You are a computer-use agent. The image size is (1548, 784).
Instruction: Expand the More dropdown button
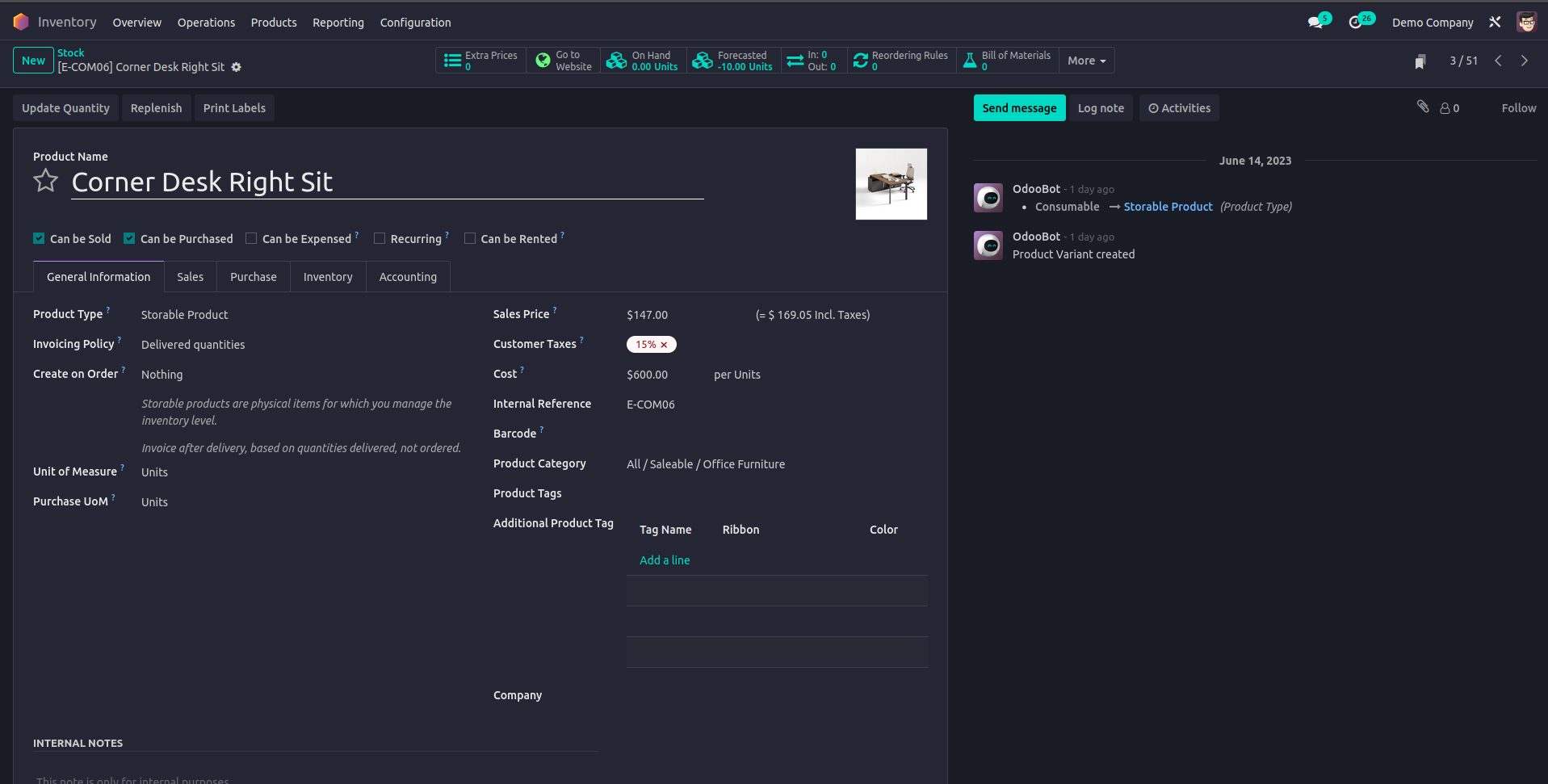pos(1086,61)
